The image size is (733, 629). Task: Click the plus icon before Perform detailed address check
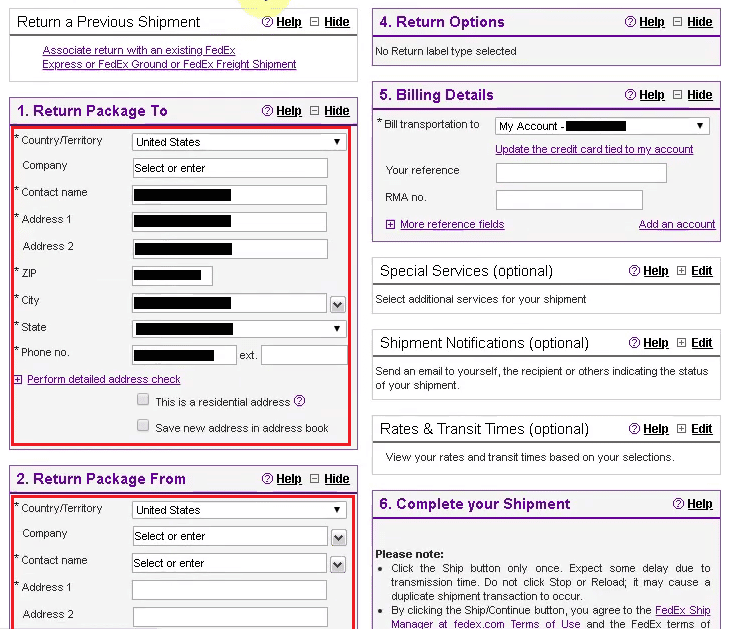(x=18, y=379)
